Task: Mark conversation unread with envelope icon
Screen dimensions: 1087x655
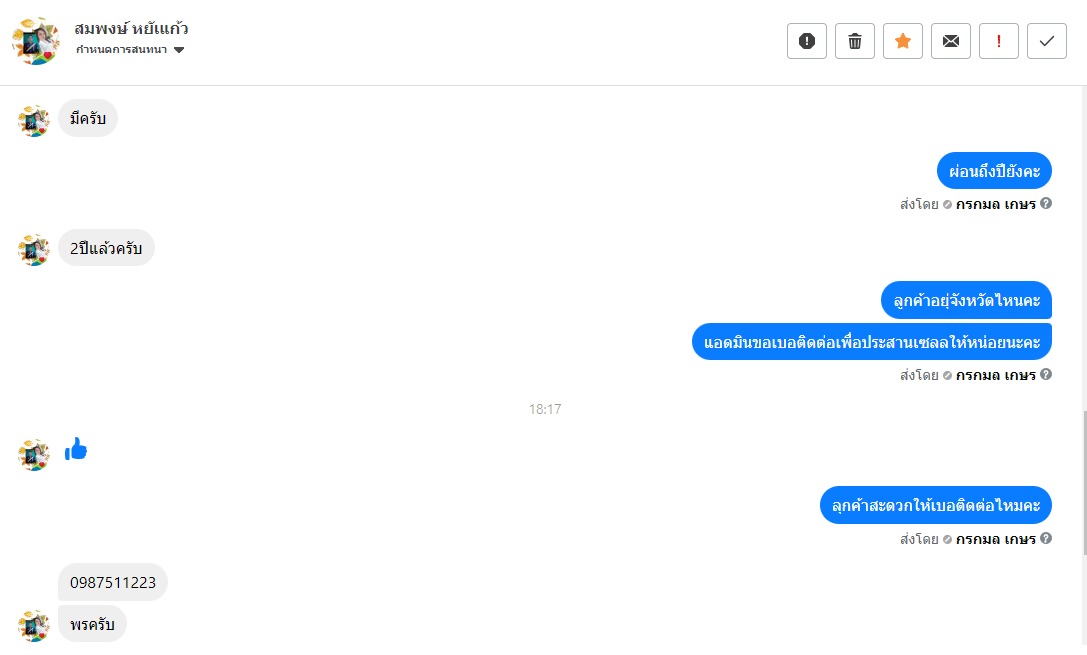Action: point(950,41)
